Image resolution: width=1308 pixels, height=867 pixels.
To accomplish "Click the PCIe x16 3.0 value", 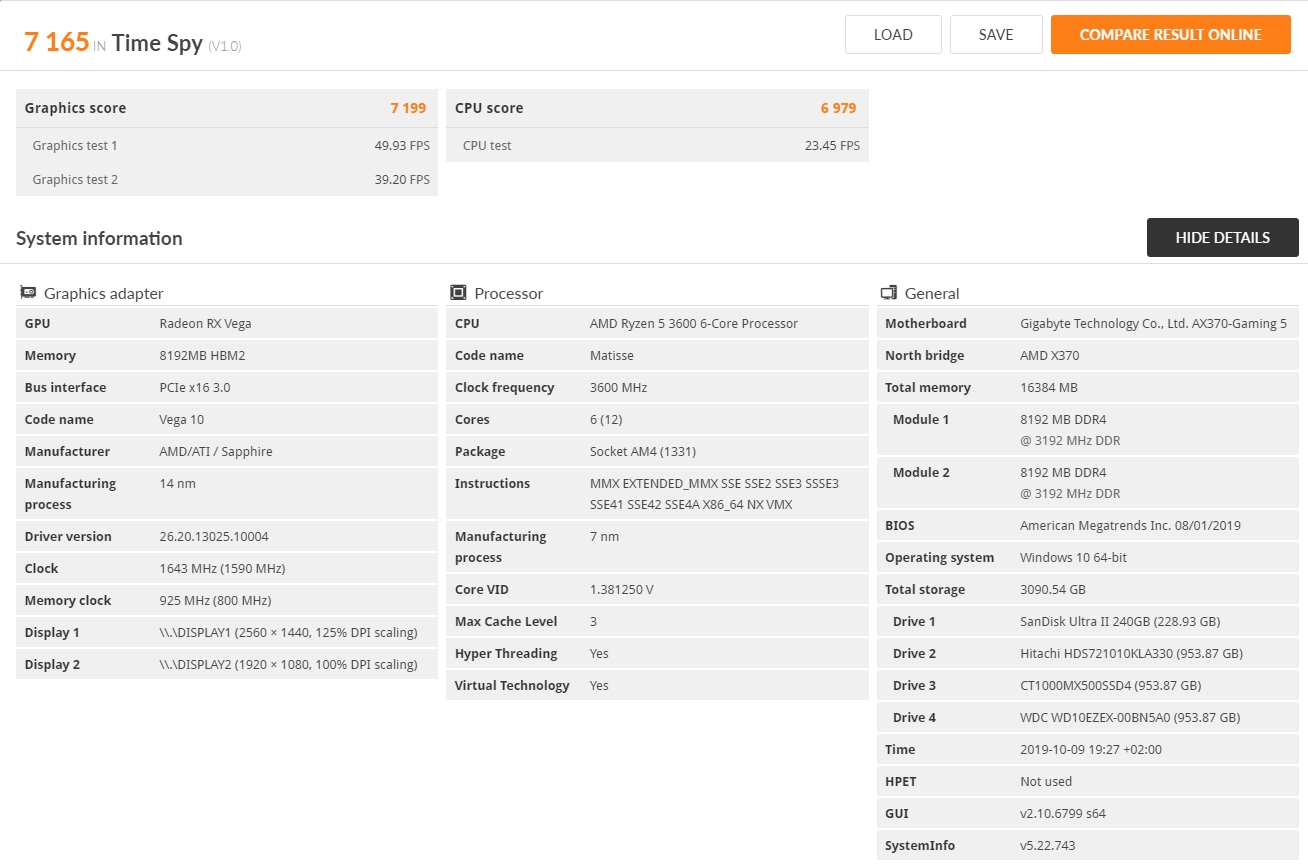I will (195, 387).
